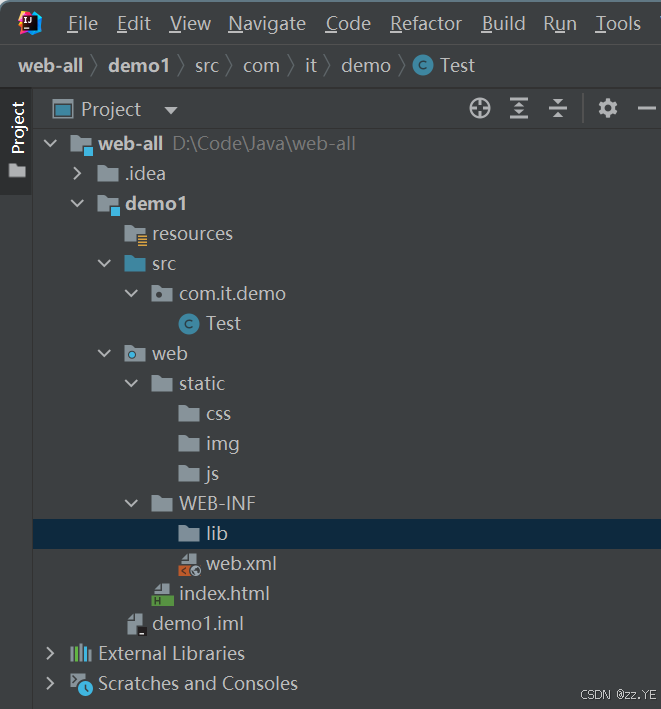Collapse the src folder
The height and width of the screenshot is (709, 661).
coord(104,263)
